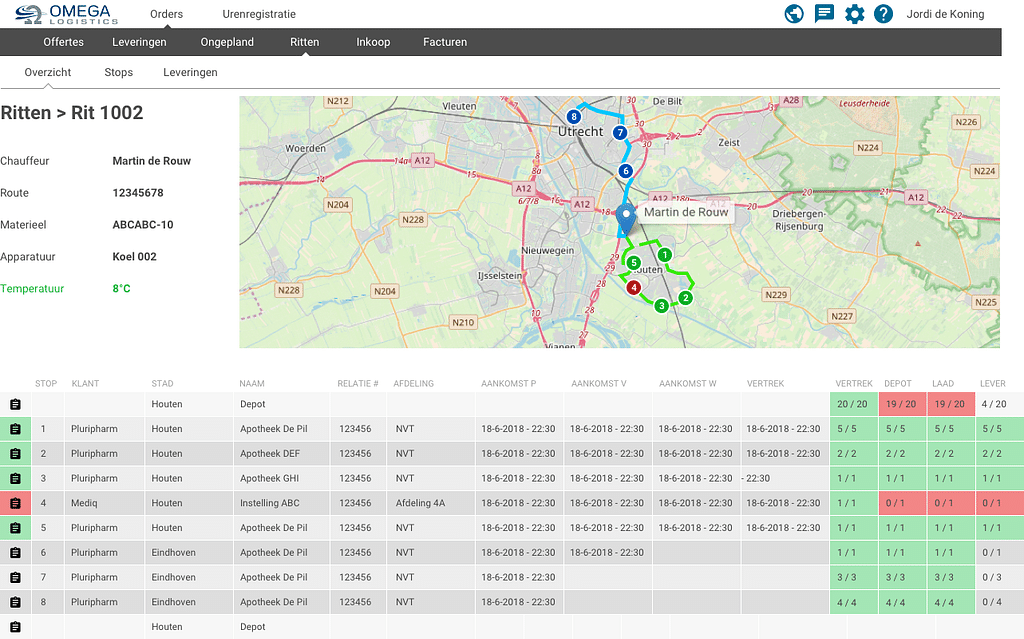Viewport: 1024px width, 639px height.
Task: Open the Ritten menu tab
Action: click(304, 42)
